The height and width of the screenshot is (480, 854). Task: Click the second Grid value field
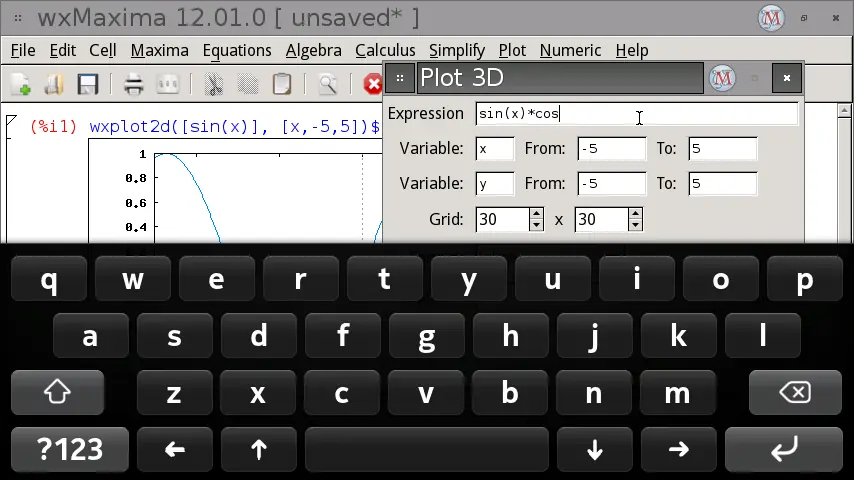(x=601, y=220)
